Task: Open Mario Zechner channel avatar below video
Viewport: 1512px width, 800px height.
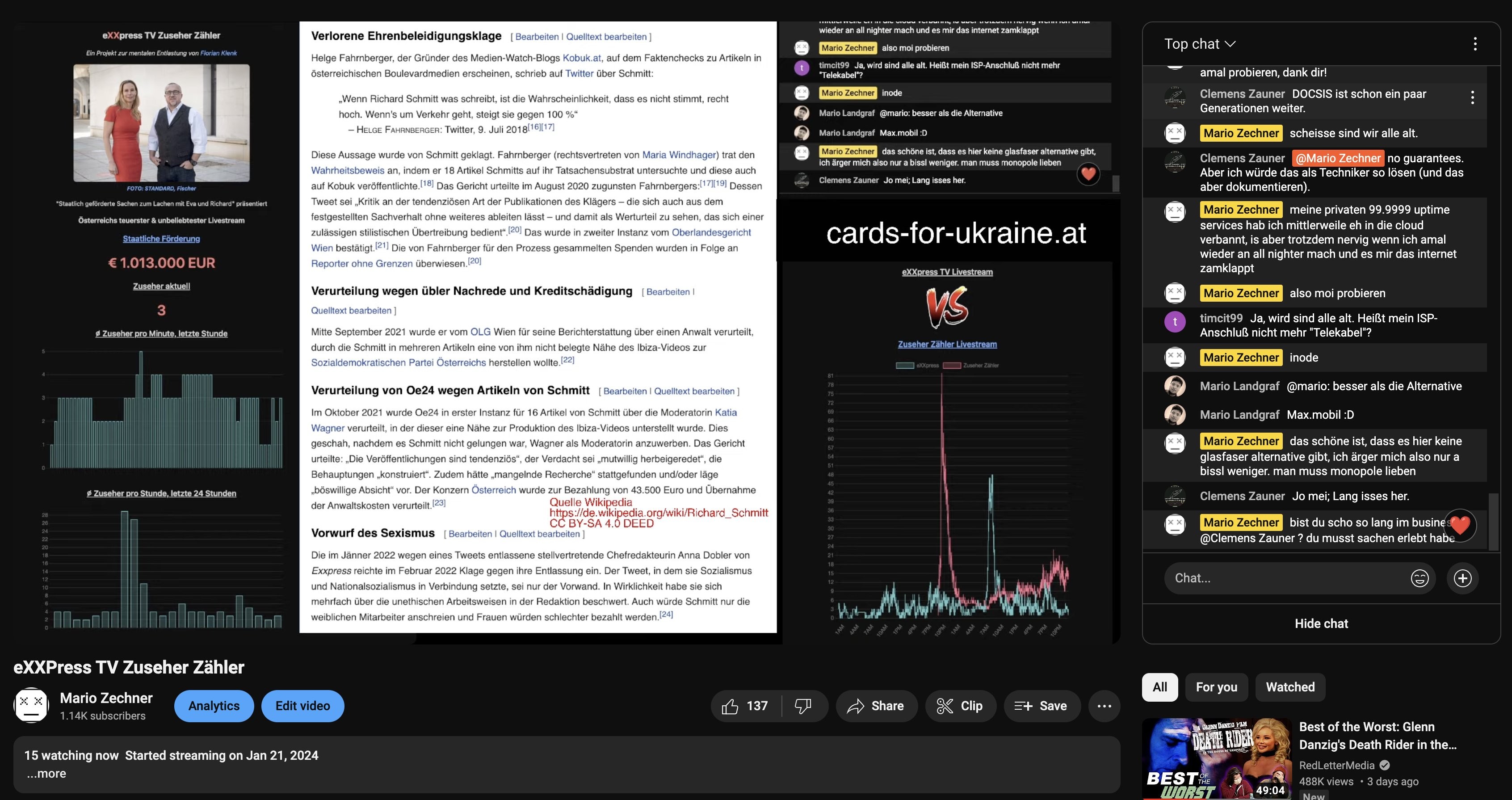Action: [x=31, y=706]
